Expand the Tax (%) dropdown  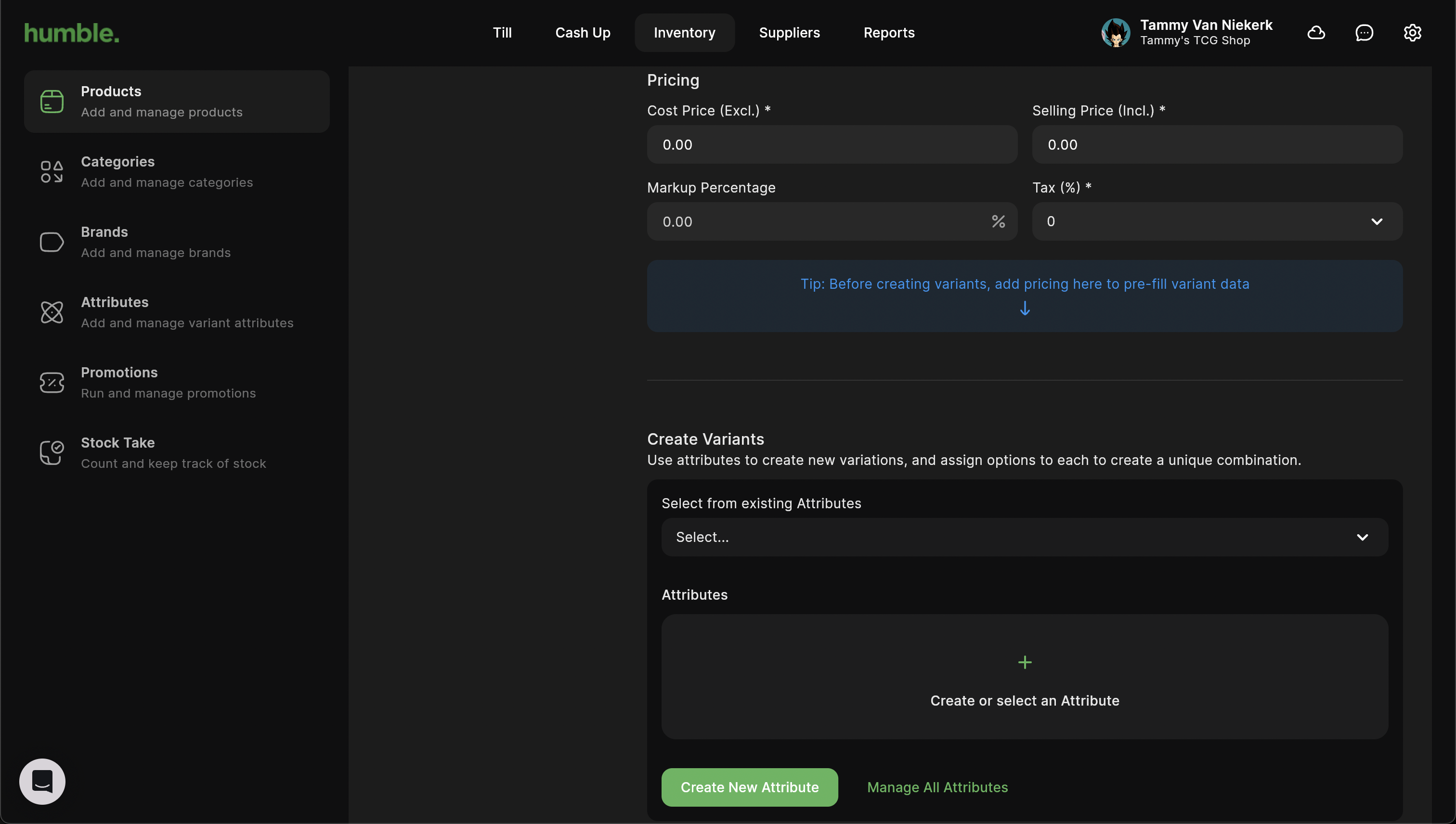coord(1217,222)
